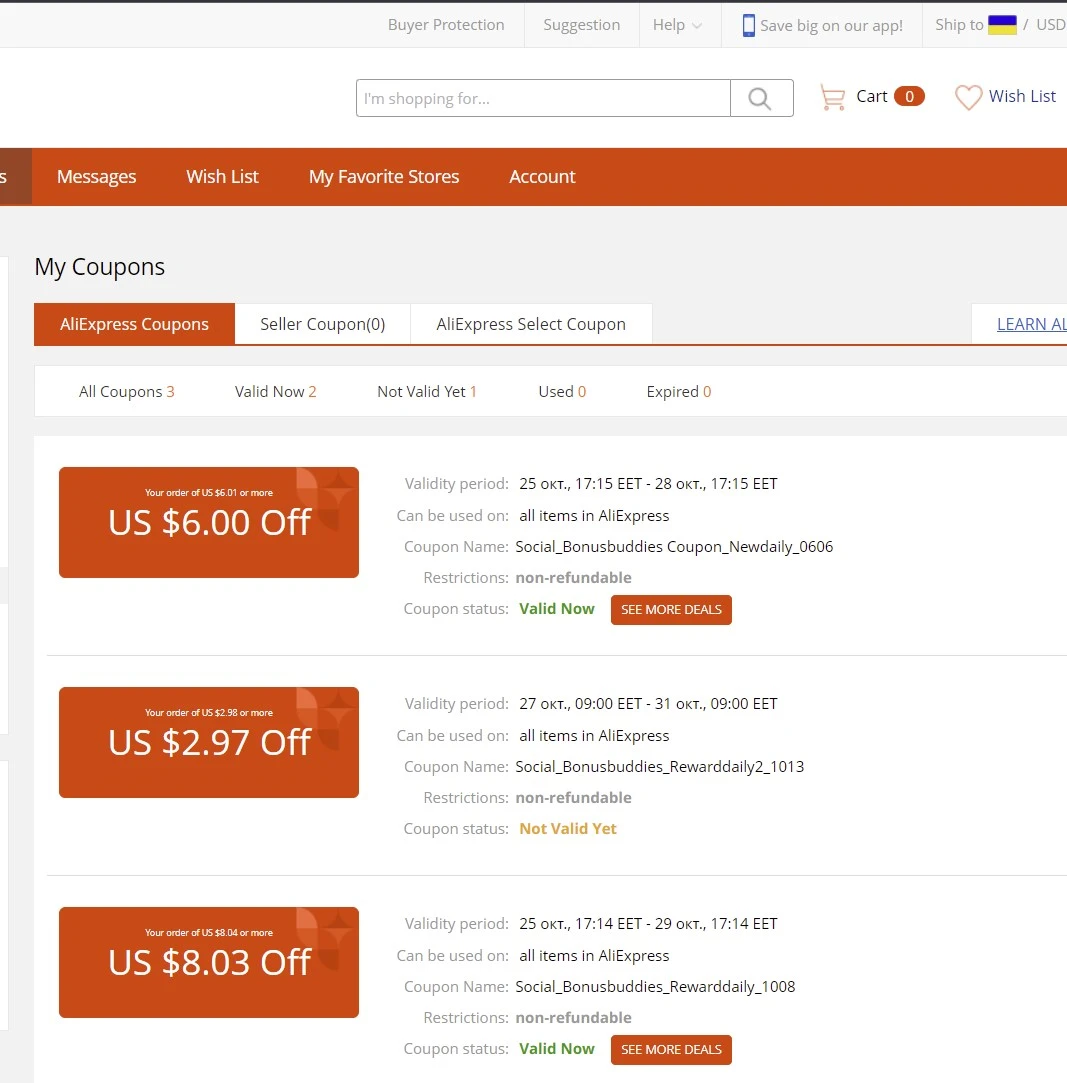The width and height of the screenshot is (1067, 1083).
Task: Tap the mobile phone app icon
Action: coord(748,26)
